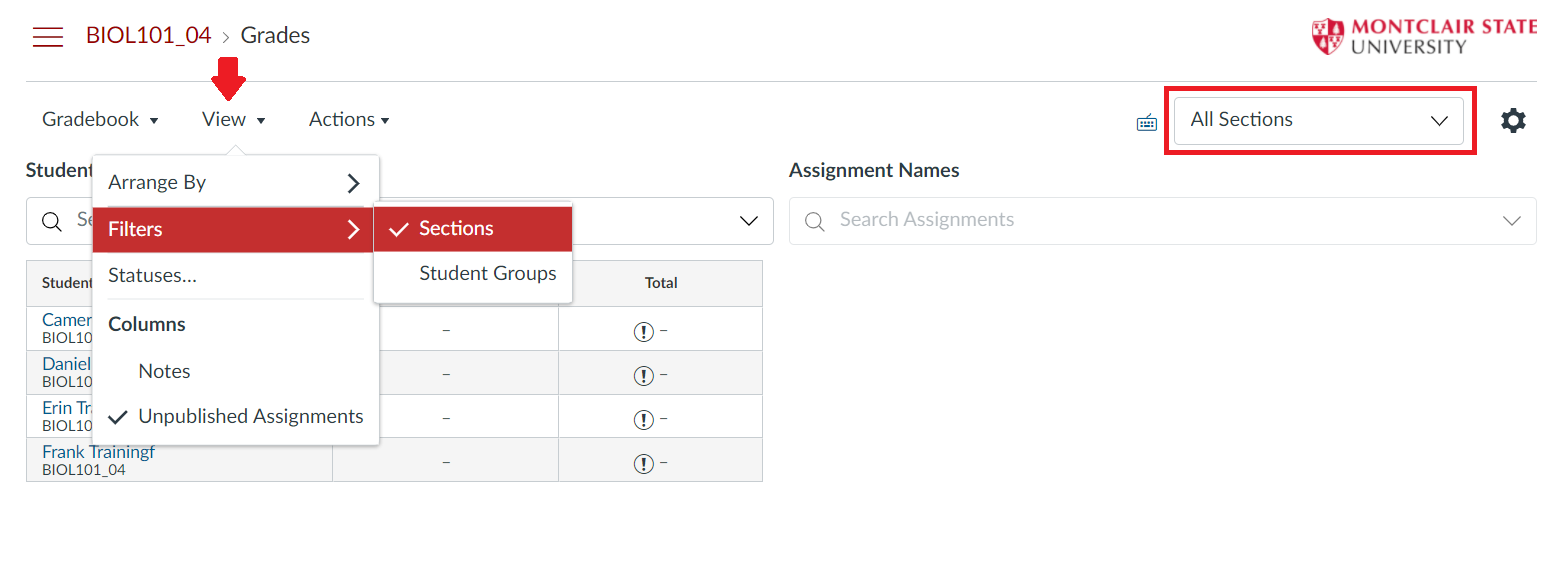Image resolution: width=1556 pixels, height=587 pixels.
Task: Click the magnifier in the assignment search box
Action: [x=815, y=219]
